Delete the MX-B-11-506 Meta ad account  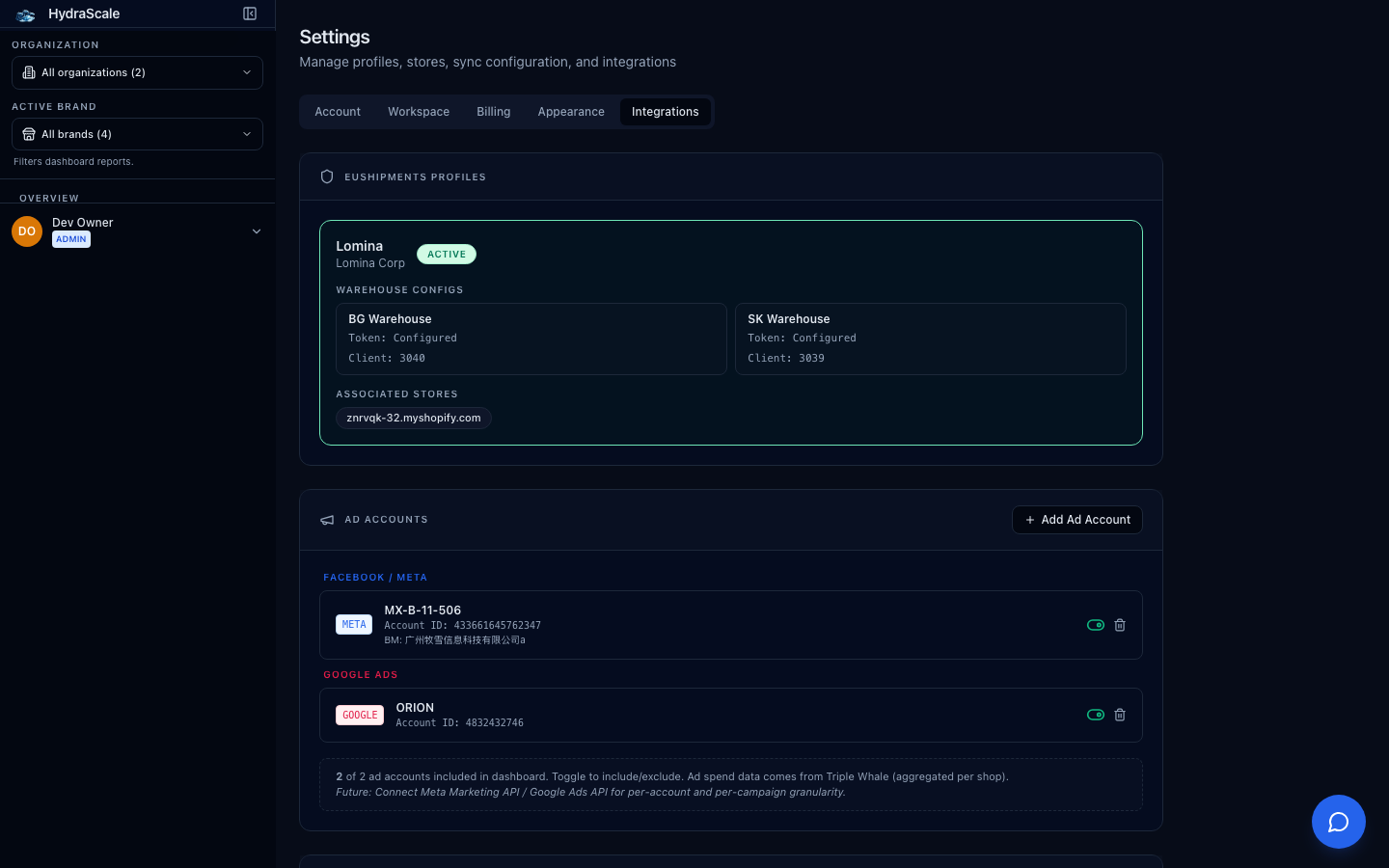(x=1120, y=625)
